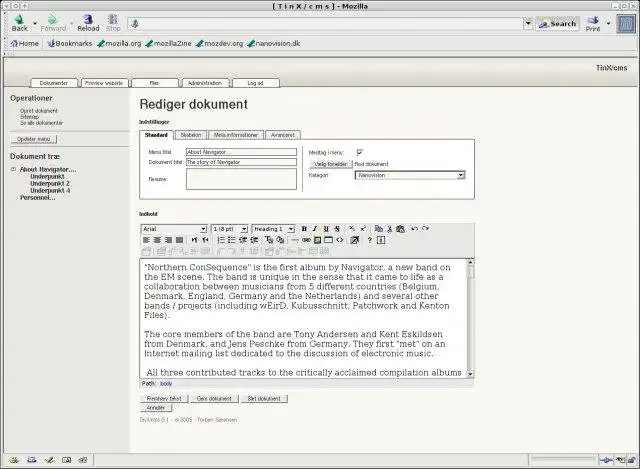
Task: Insert a table into document
Action: (x=328, y=240)
